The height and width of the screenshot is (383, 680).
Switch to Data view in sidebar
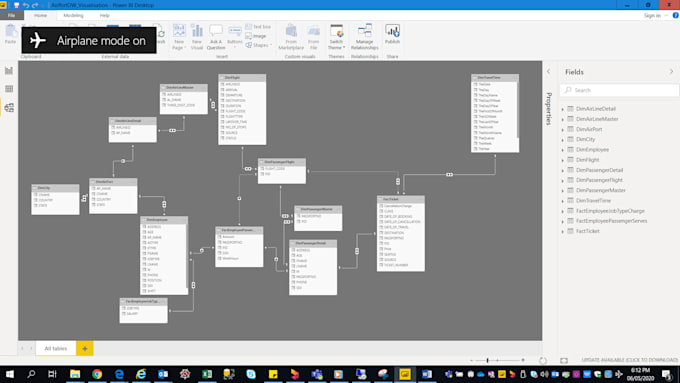point(9,89)
